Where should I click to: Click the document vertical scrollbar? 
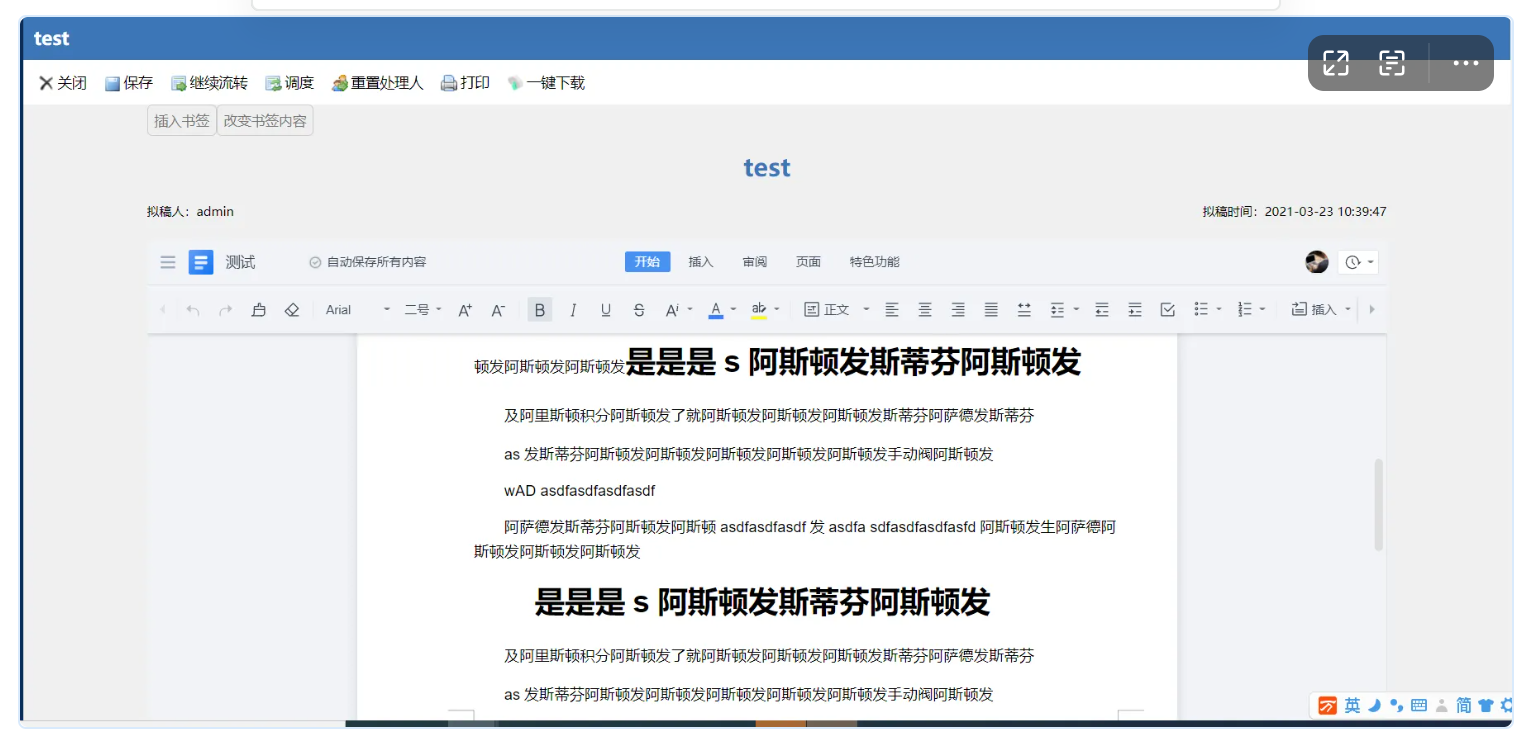1379,505
